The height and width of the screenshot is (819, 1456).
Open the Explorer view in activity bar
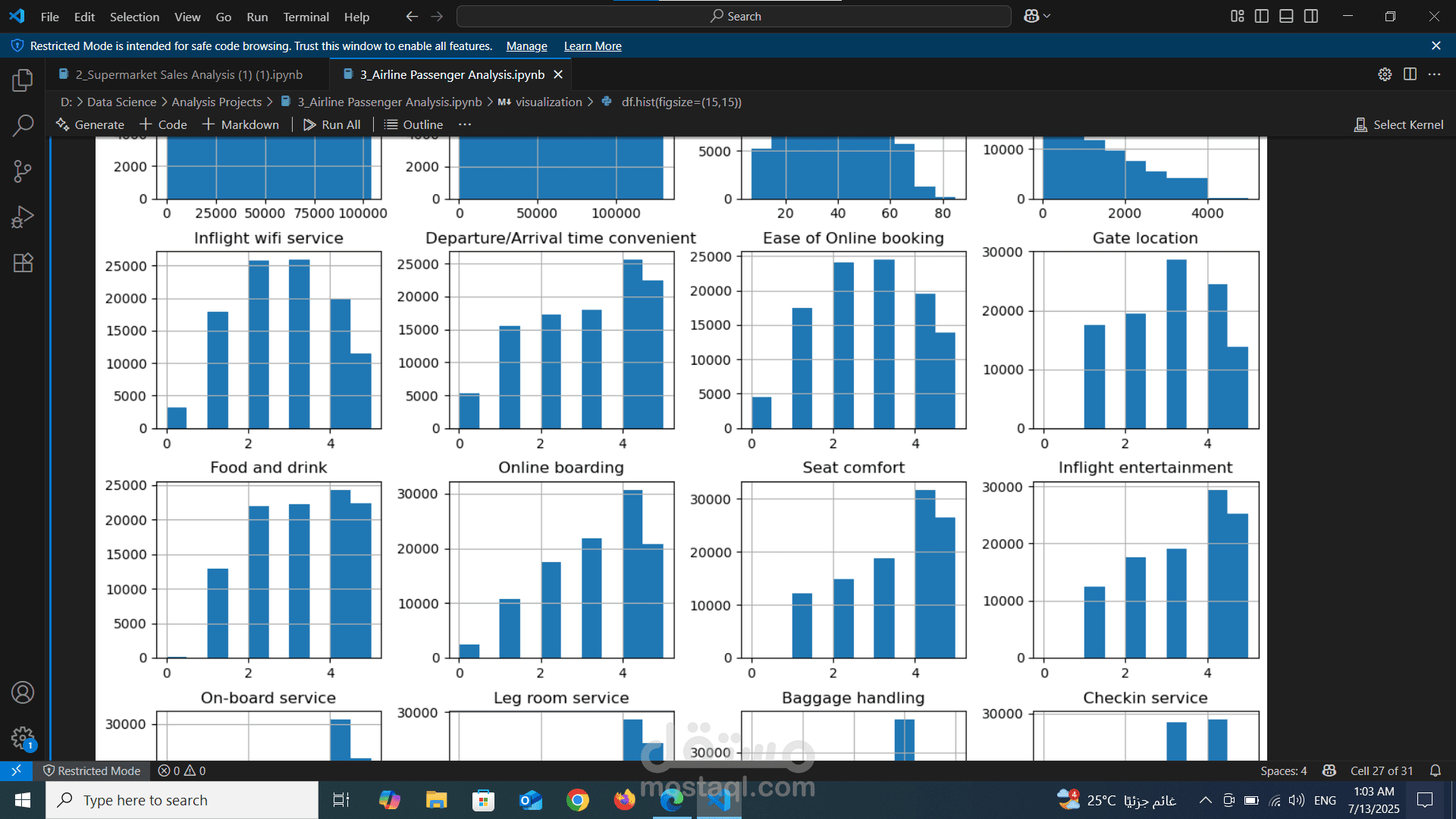coord(23,80)
